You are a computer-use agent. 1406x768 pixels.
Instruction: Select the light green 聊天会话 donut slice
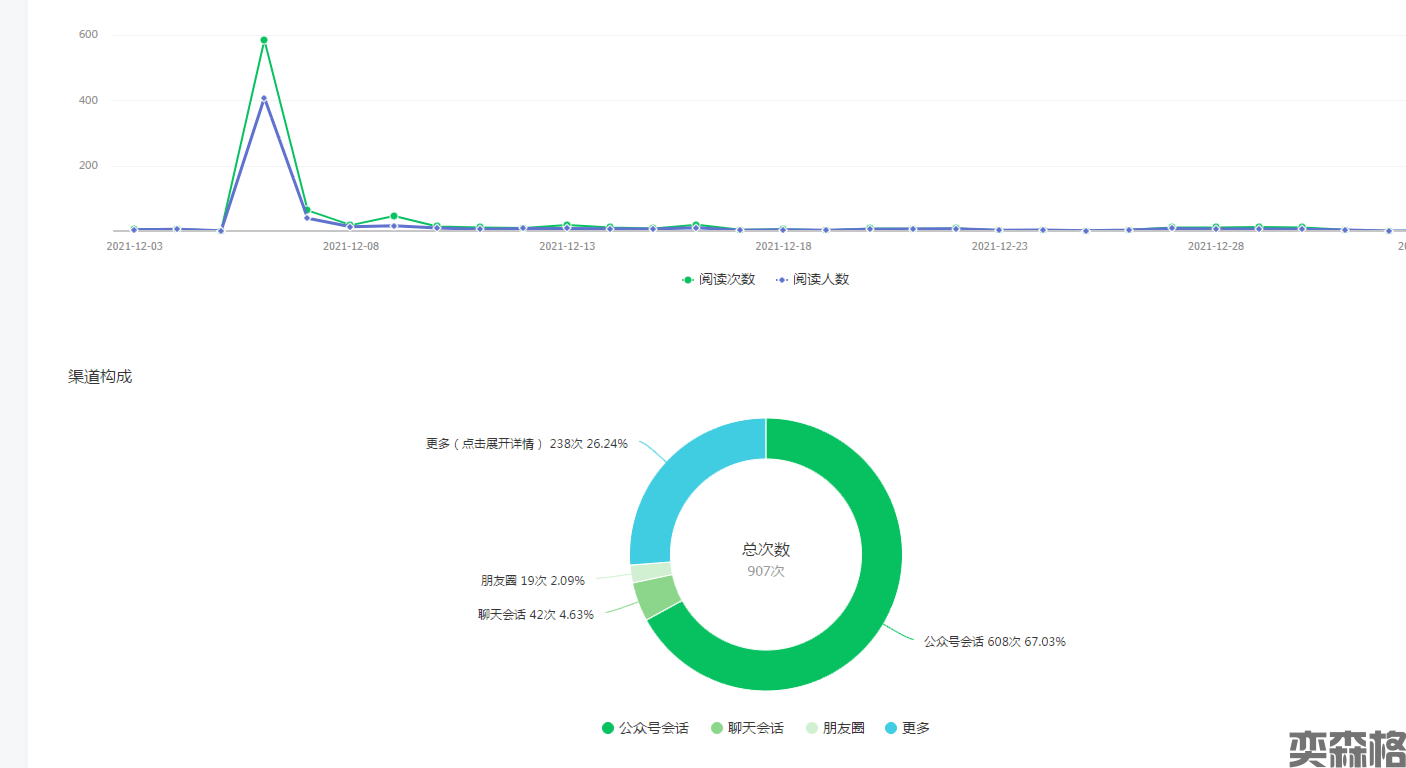coord(657,597)
